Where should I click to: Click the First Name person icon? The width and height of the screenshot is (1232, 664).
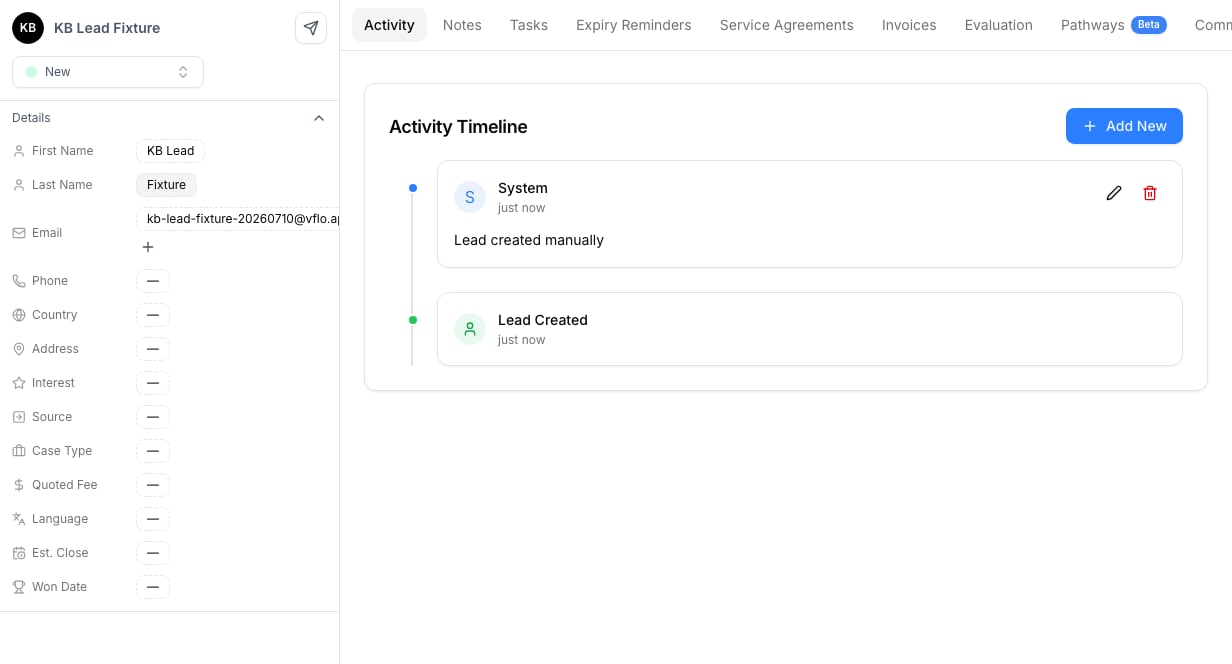click(x=19, y=151)
